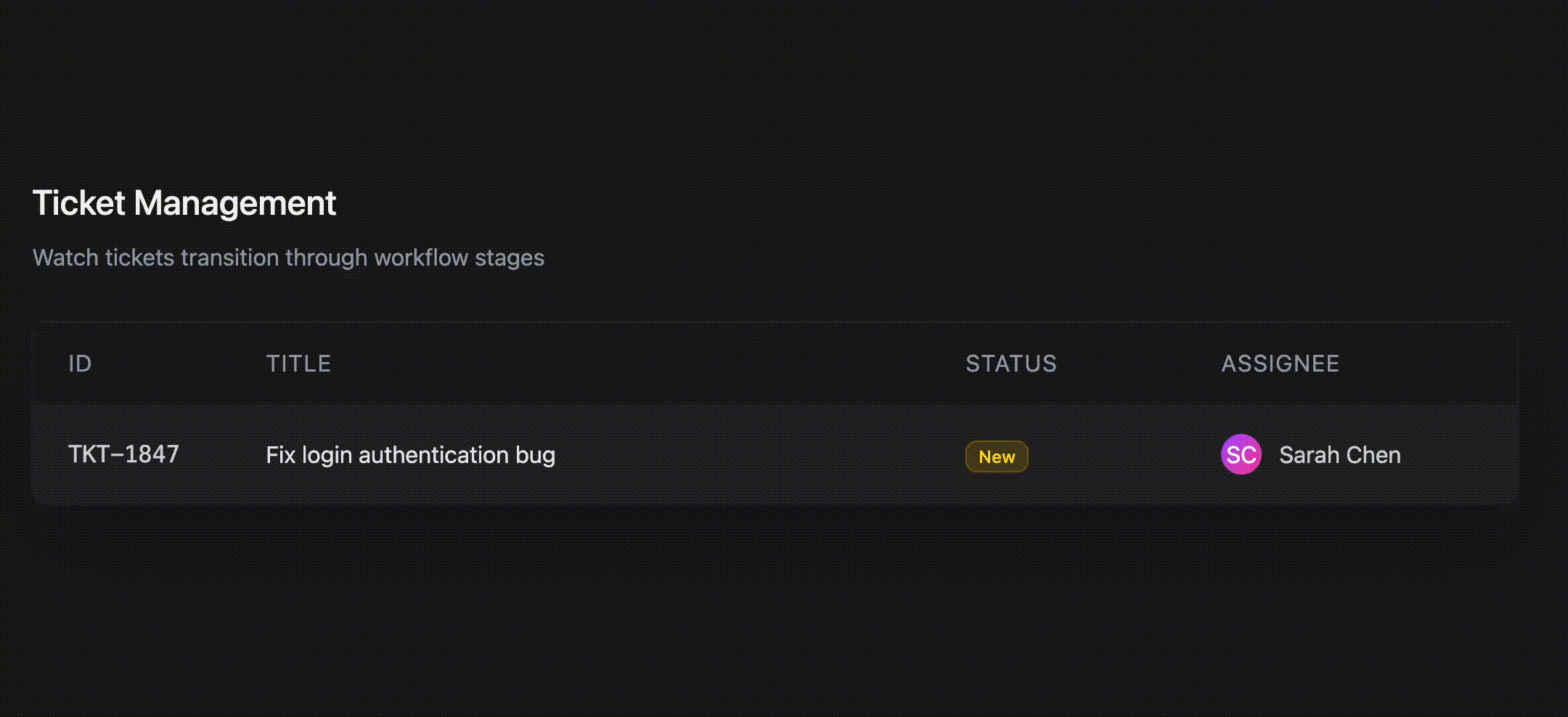Select the Sarah Chen assignee name
Image resolution: width=1568 pixels, height=717 pixels.
[1339, 455]
